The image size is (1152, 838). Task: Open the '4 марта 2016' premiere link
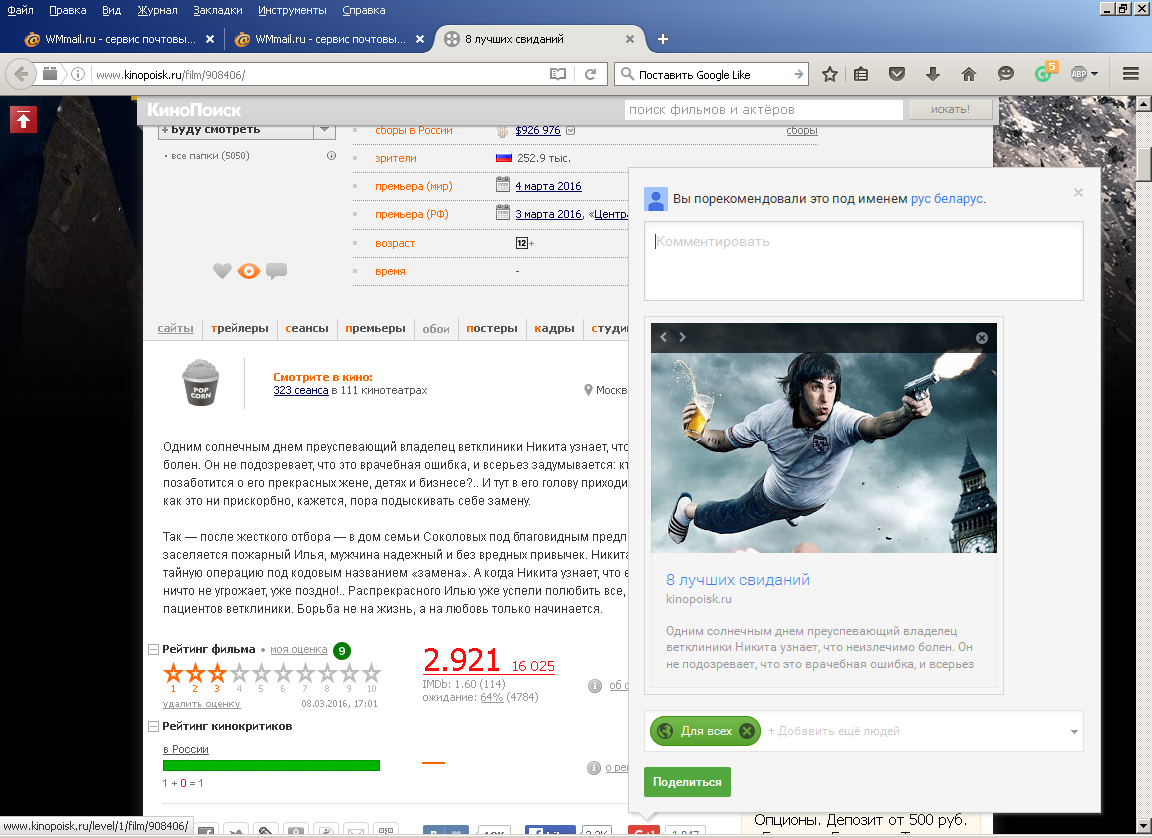pos(548,186)
